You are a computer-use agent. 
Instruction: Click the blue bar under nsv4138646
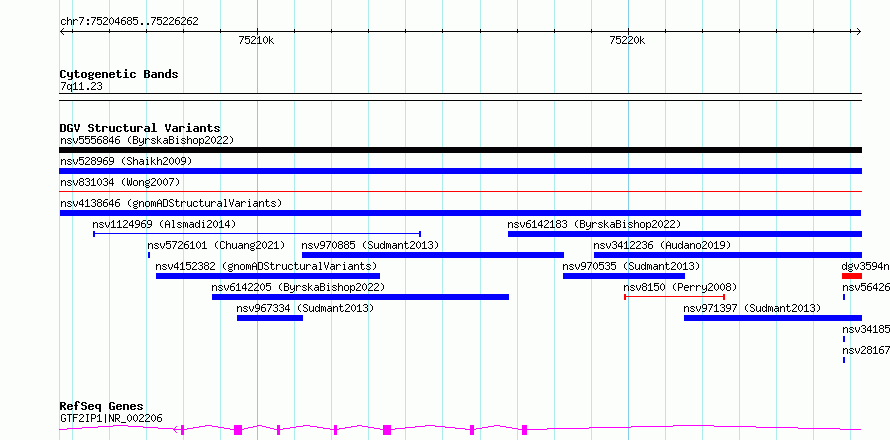coord(460,213)
